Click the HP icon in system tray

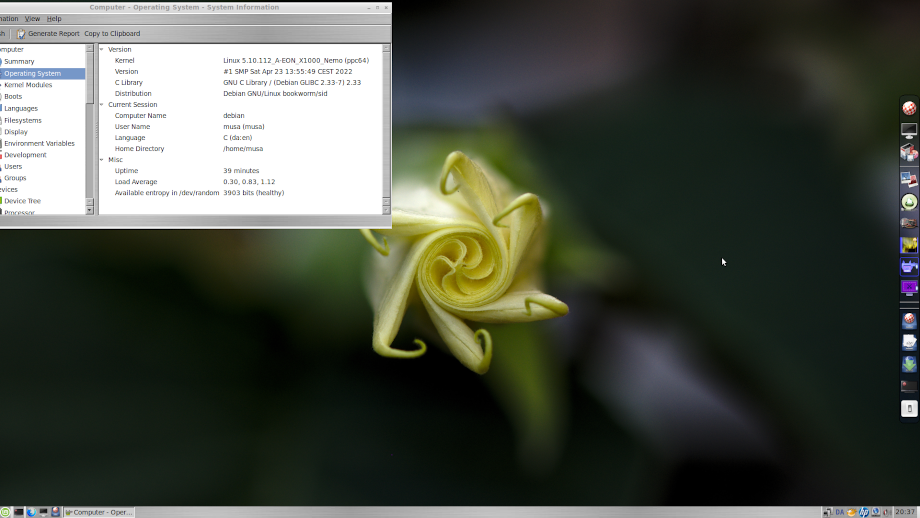(864, 512)
